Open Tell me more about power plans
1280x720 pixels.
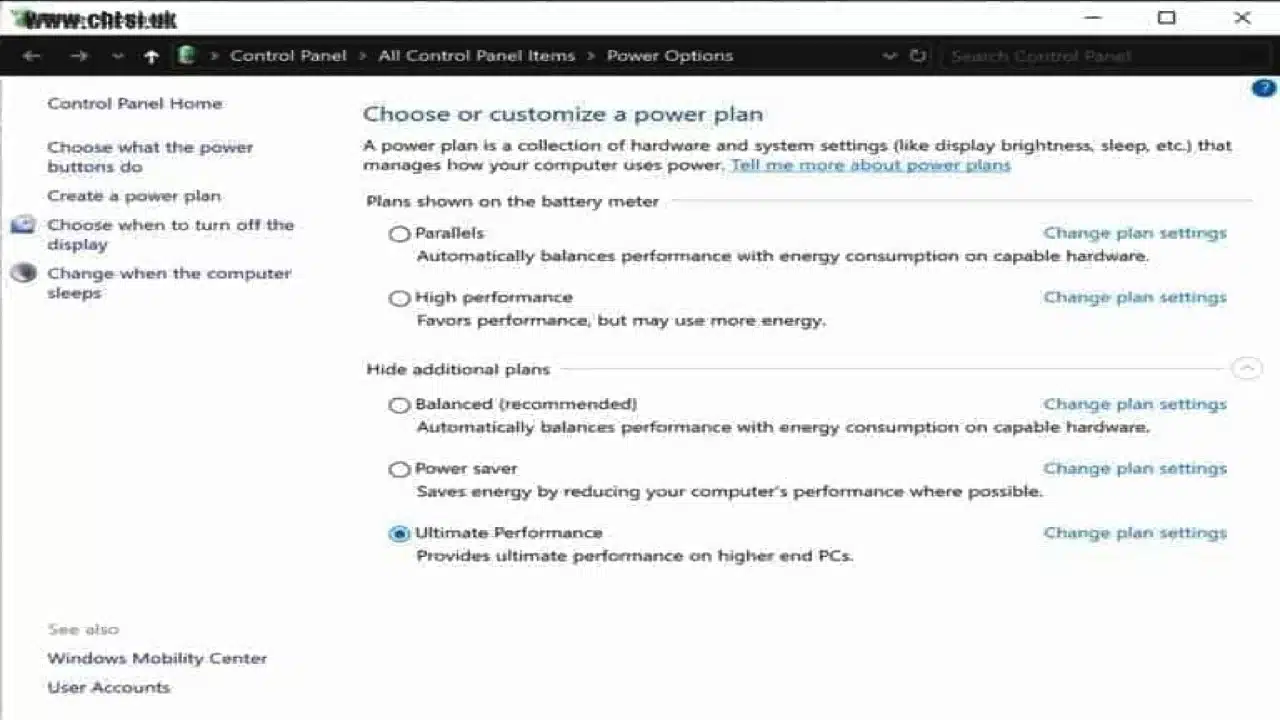pos(870,165)
